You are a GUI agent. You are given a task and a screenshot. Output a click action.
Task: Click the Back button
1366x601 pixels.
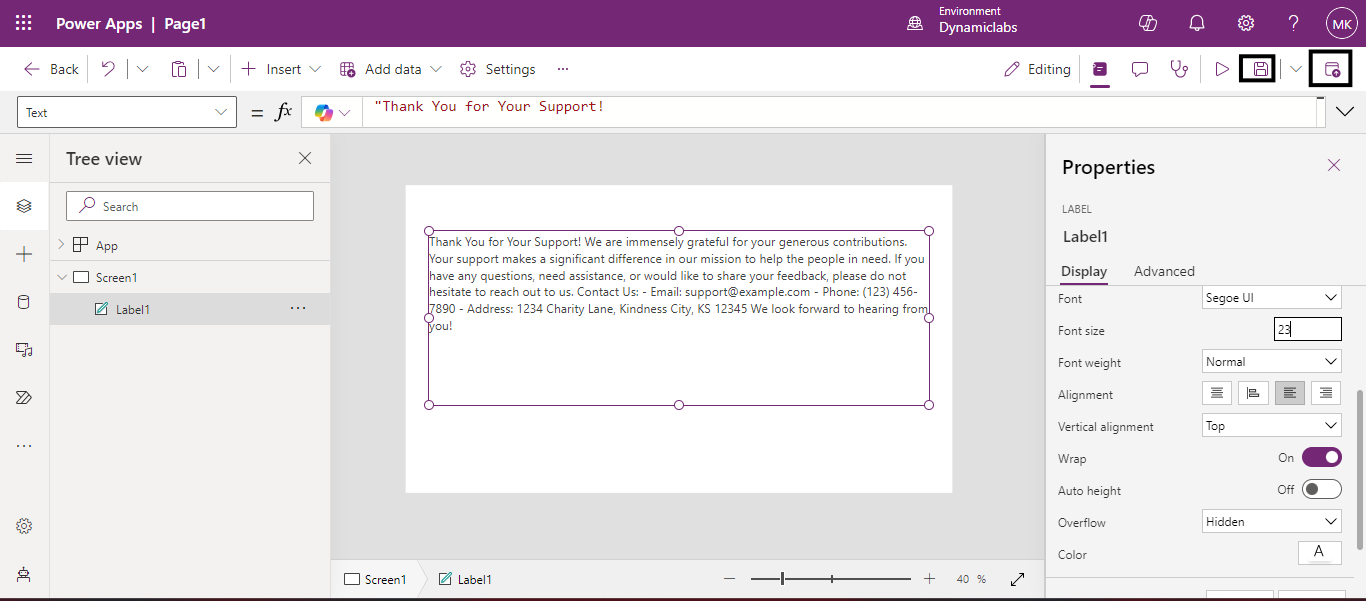(x=51, y=69)
